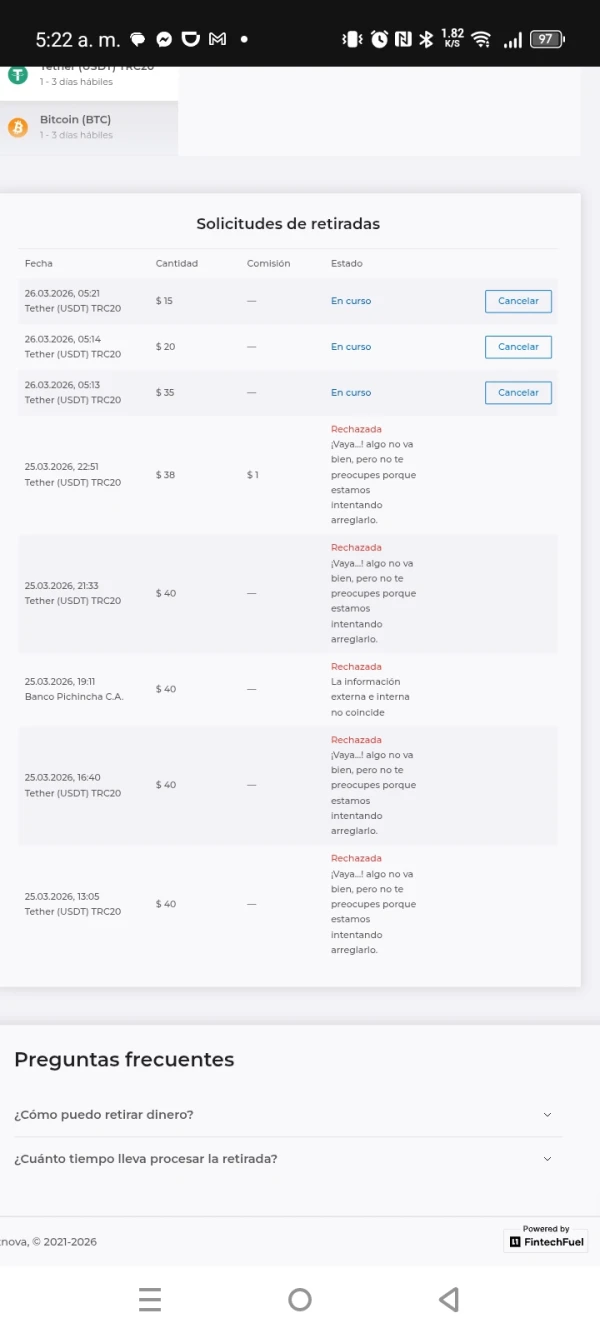Tap the Tether green coin icon
Viewport: 600px width, 1333px height.
click(18, 75)
